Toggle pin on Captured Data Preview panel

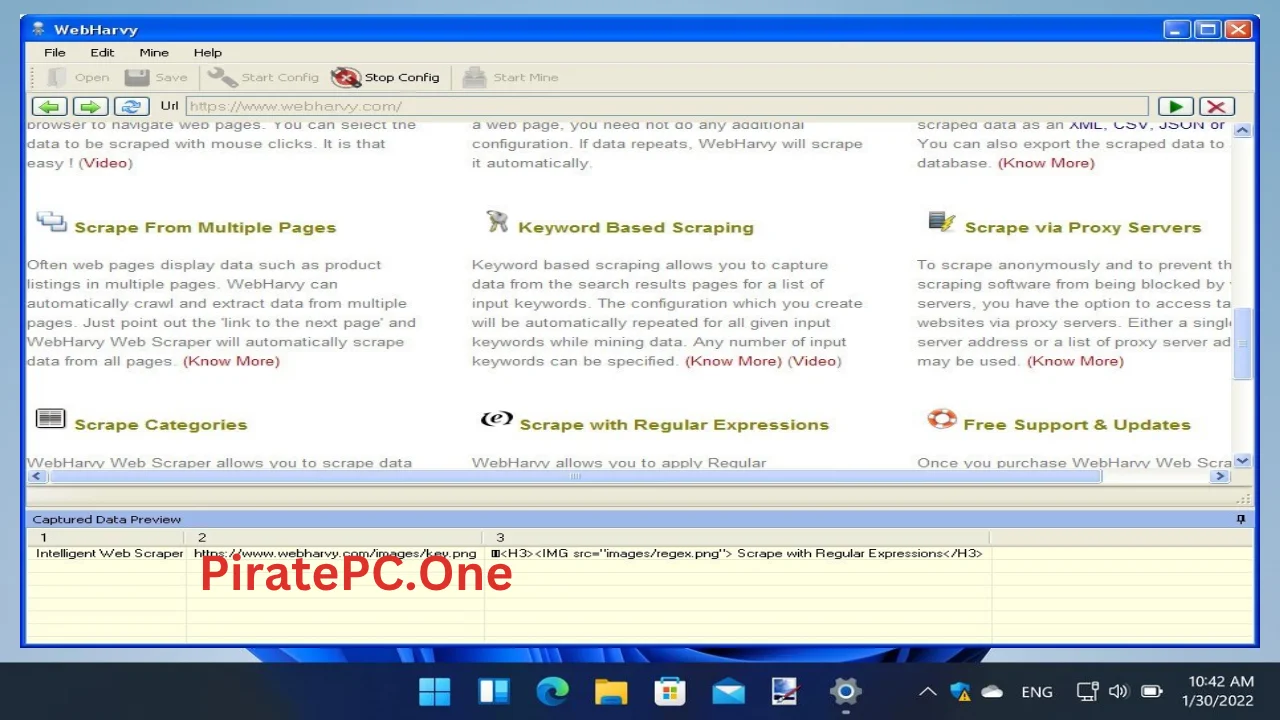click(x=1241, y=519)
